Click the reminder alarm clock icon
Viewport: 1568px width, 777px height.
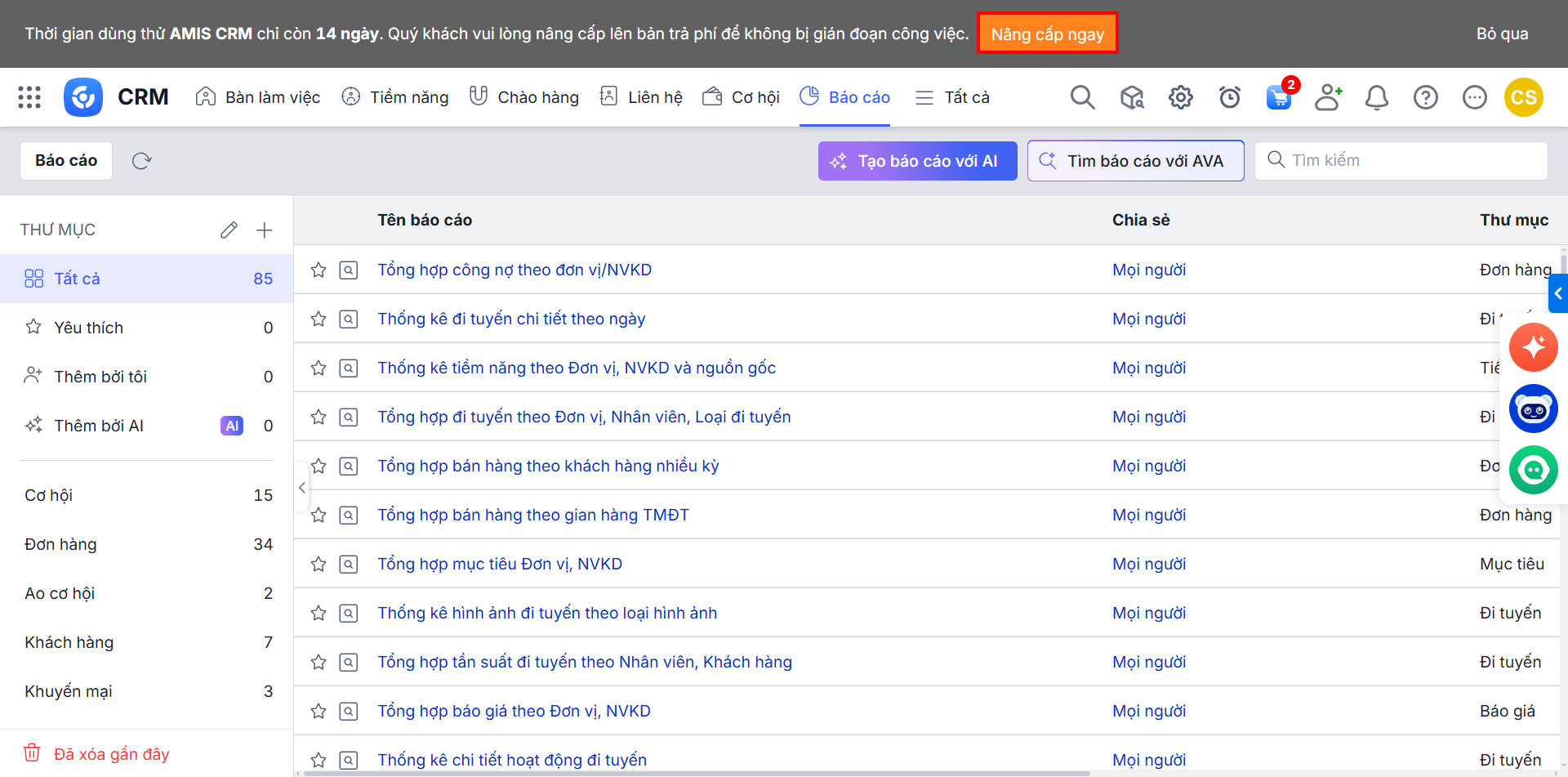[x=1229, y=97]
